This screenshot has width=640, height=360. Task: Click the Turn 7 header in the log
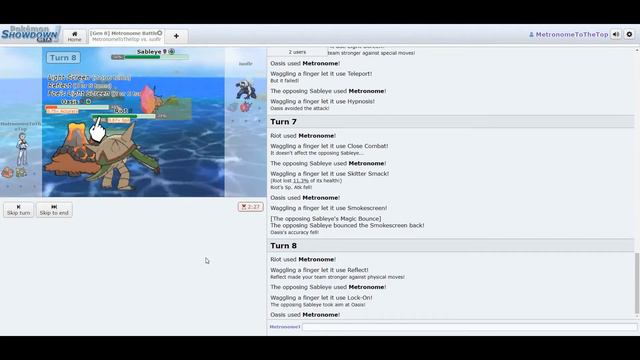tap(452, 122)
